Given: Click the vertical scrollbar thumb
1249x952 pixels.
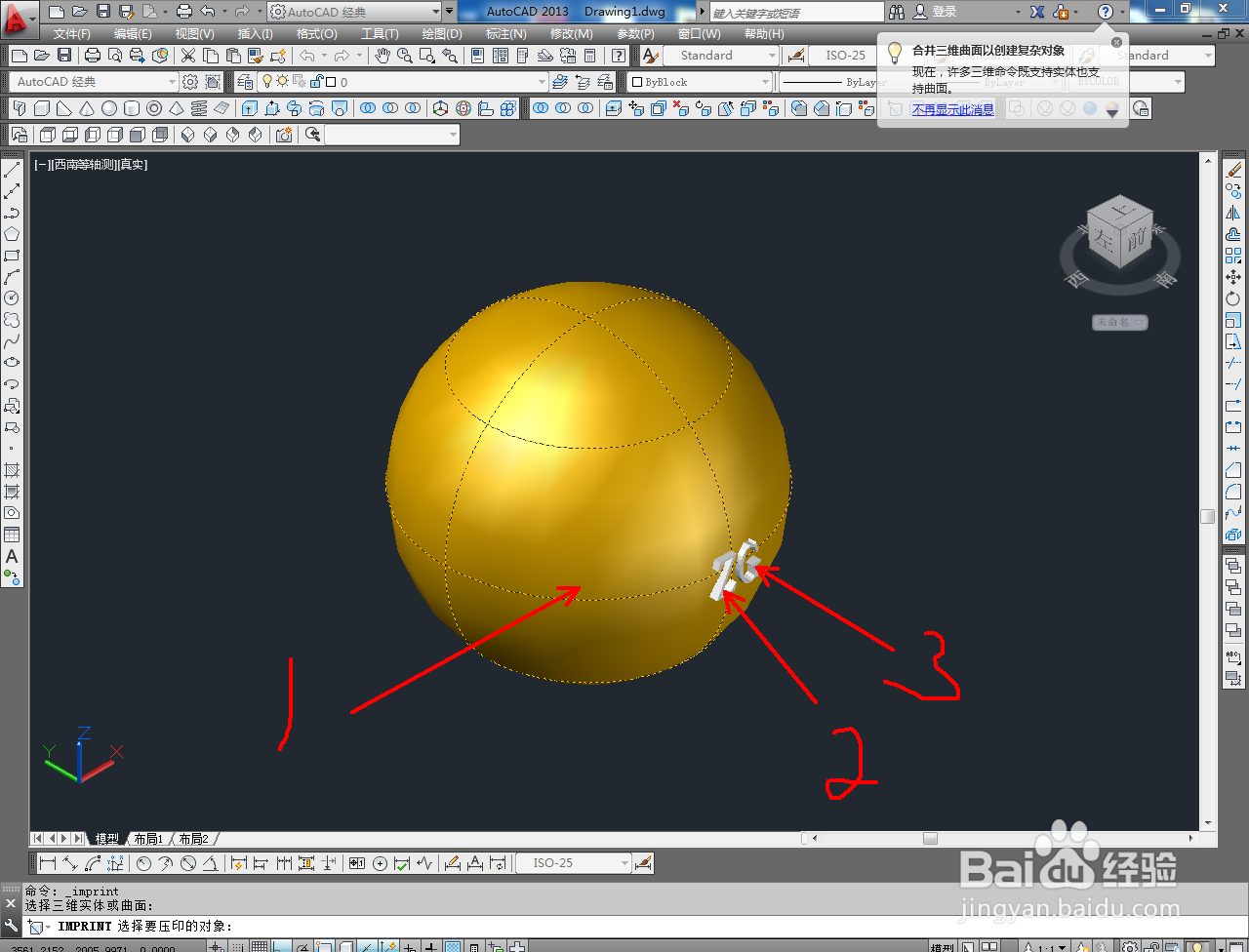Looking at the screenshot, I should [1207, 516].
